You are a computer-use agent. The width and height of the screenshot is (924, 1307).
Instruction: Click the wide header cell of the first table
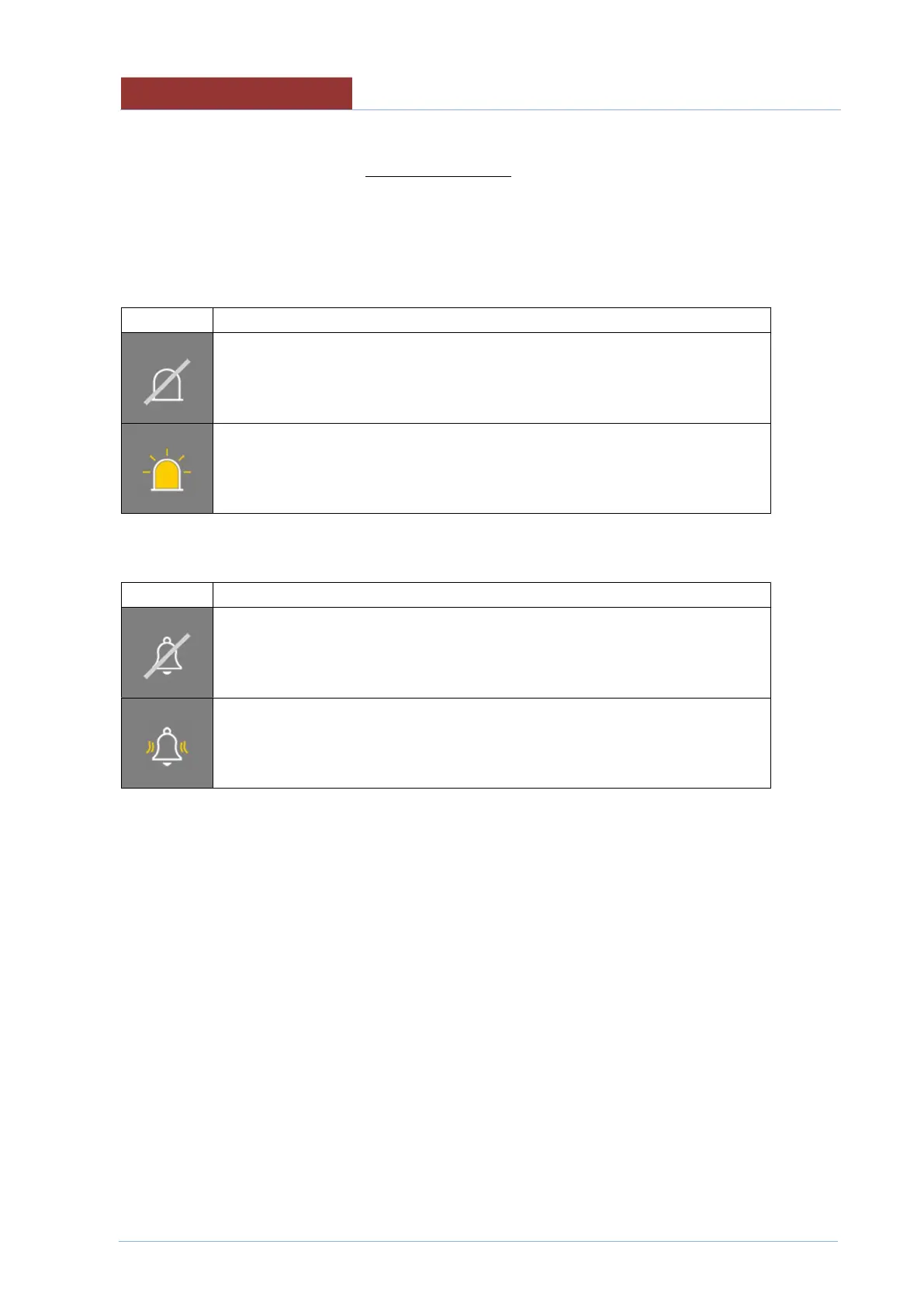[492, 320]
